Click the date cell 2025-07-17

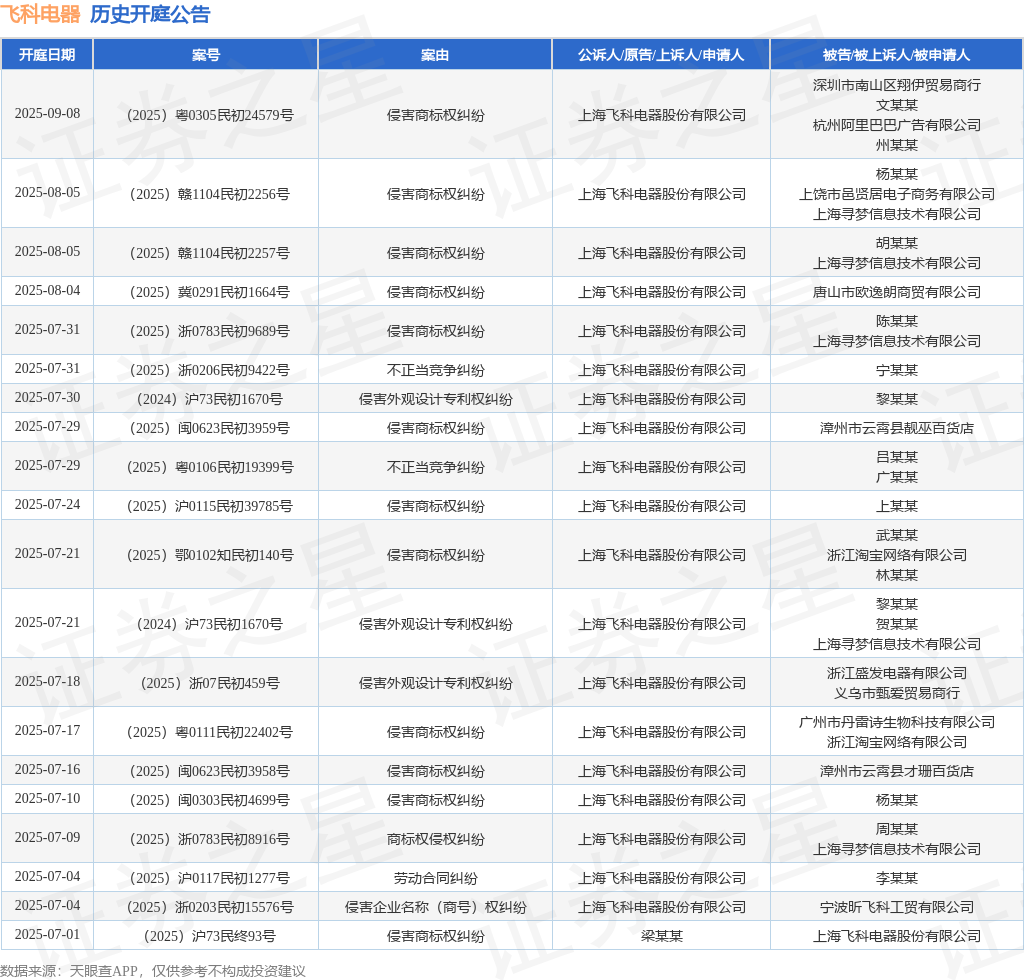pyautogui.click(x=47, y=731)
